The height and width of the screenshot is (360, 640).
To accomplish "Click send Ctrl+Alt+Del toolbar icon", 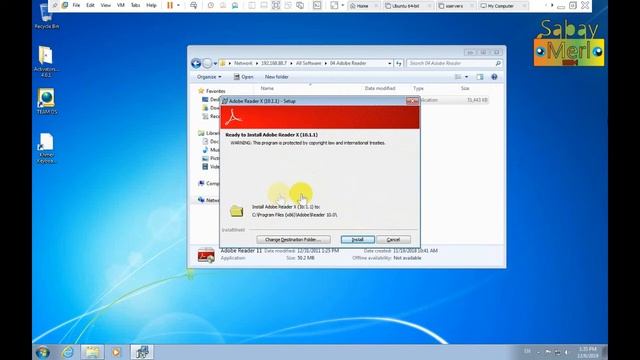I will pyautogui.click(x=193, y=5).
